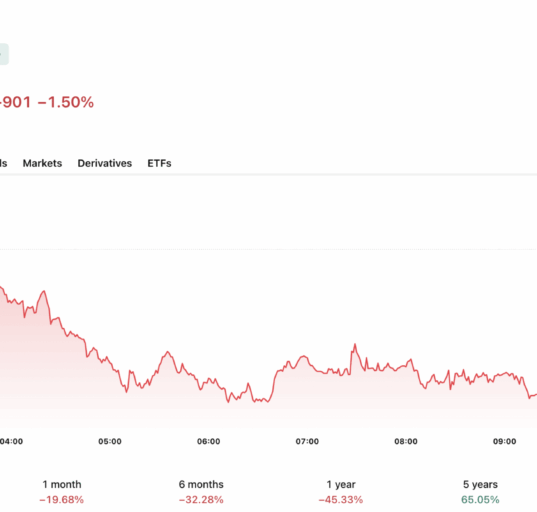Click the 04:00 time axis label
The width and height of the screenshot is (537, 512).
point(11,441)
